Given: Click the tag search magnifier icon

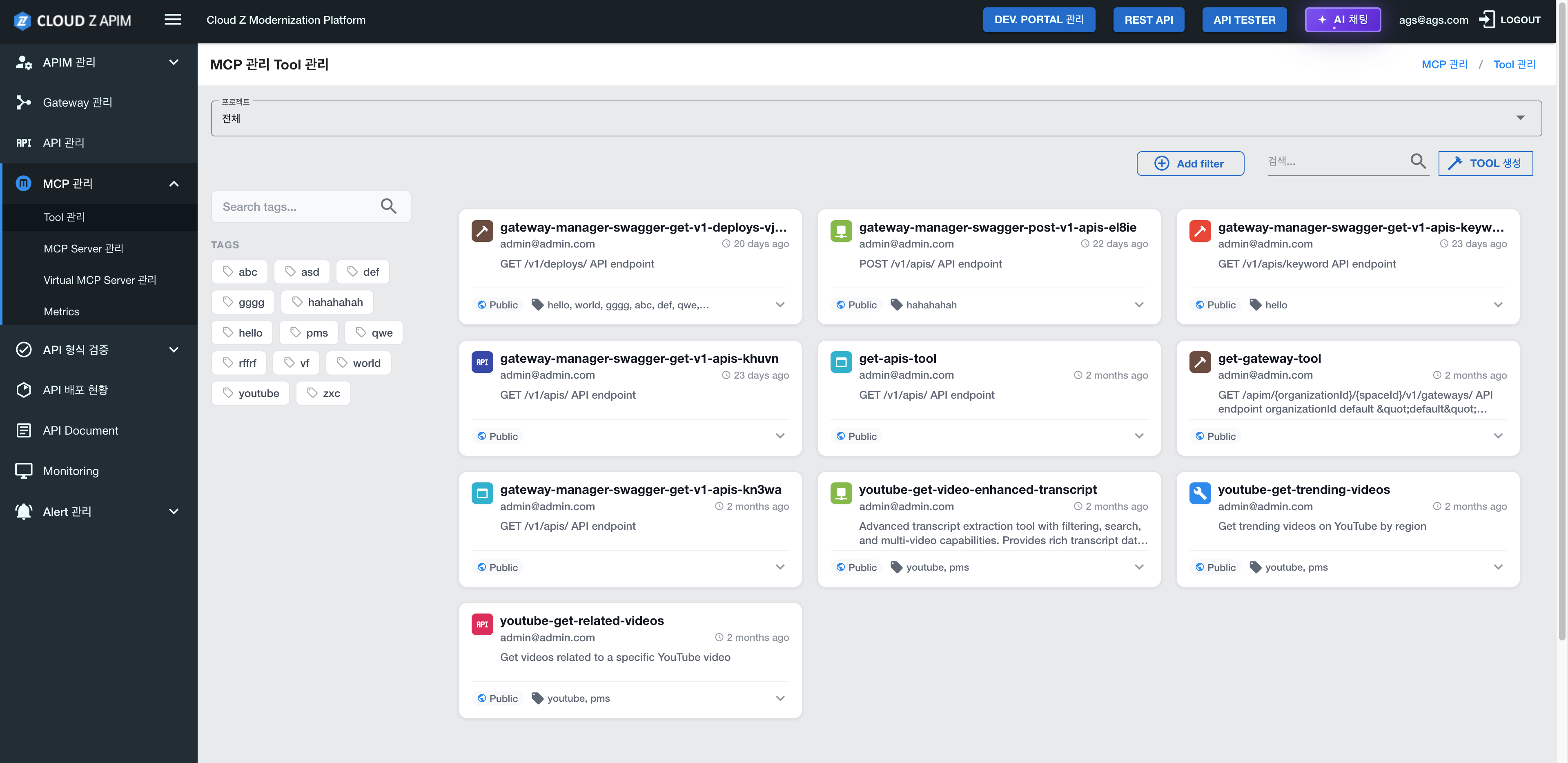Looking at the screenshot, I should (388, 206).
